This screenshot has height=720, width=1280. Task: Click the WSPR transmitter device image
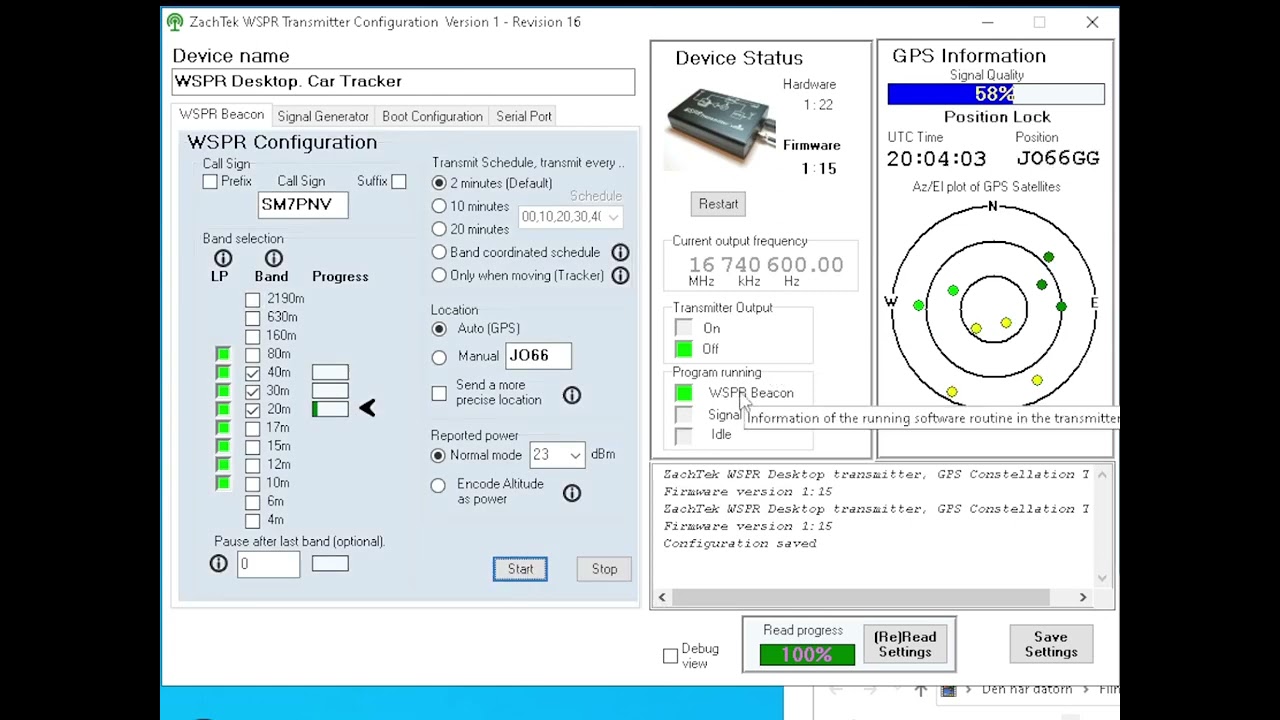click(x=720, y=126)
